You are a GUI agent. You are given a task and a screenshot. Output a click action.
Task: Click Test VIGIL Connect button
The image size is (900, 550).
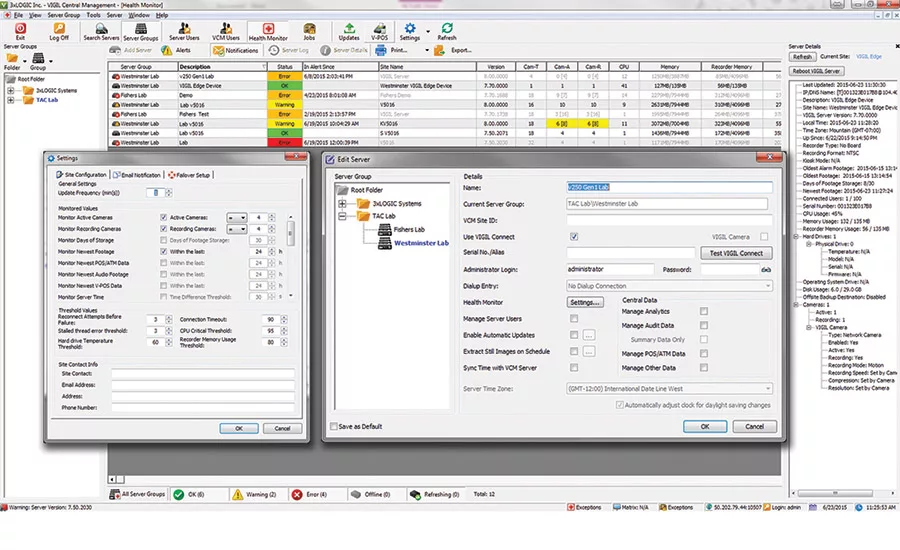pos(736,253)
